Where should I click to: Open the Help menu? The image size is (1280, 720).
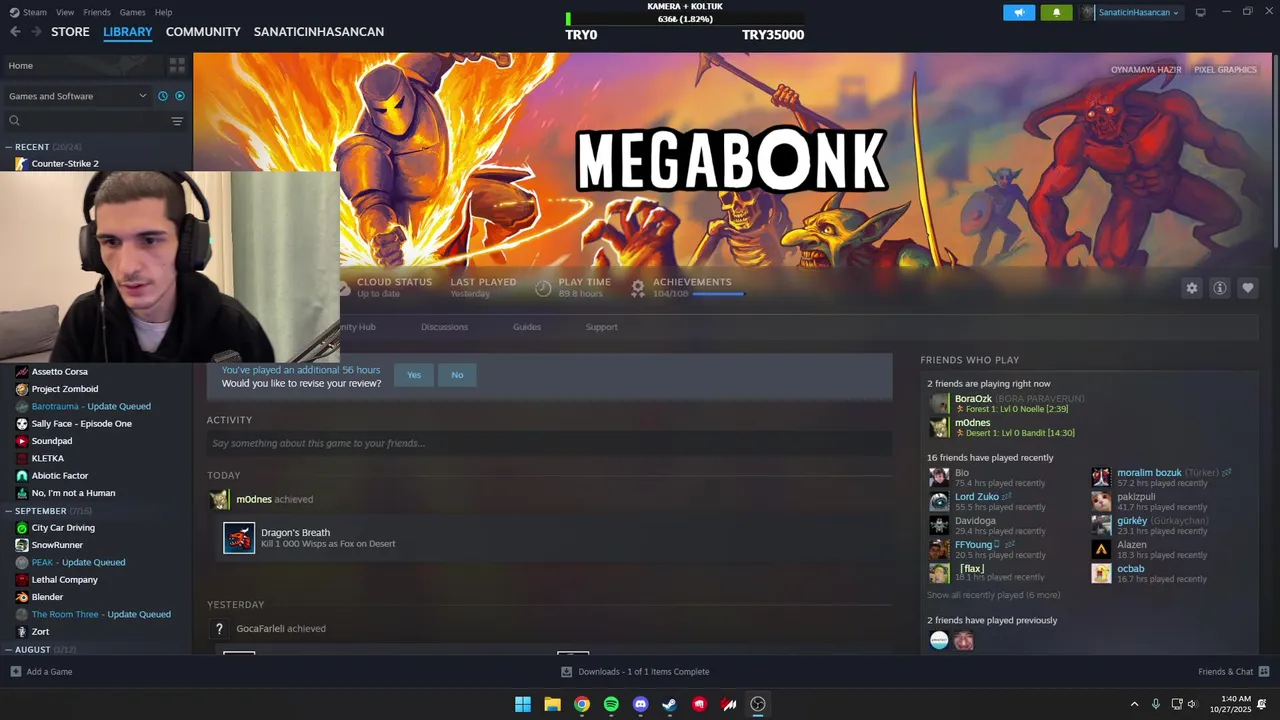pyautogui.click(x=163, y=12)
